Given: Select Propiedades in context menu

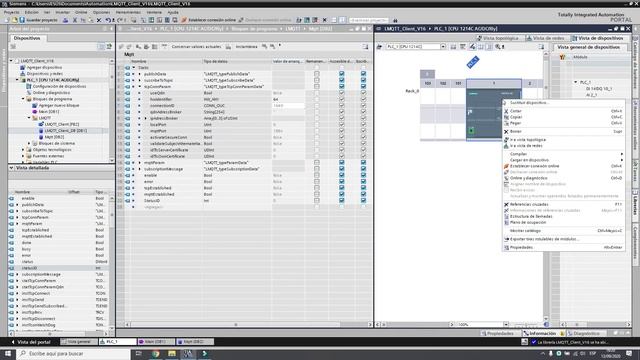Looking at the screenshot, I should pyautogui.click(x=522, y=247).
